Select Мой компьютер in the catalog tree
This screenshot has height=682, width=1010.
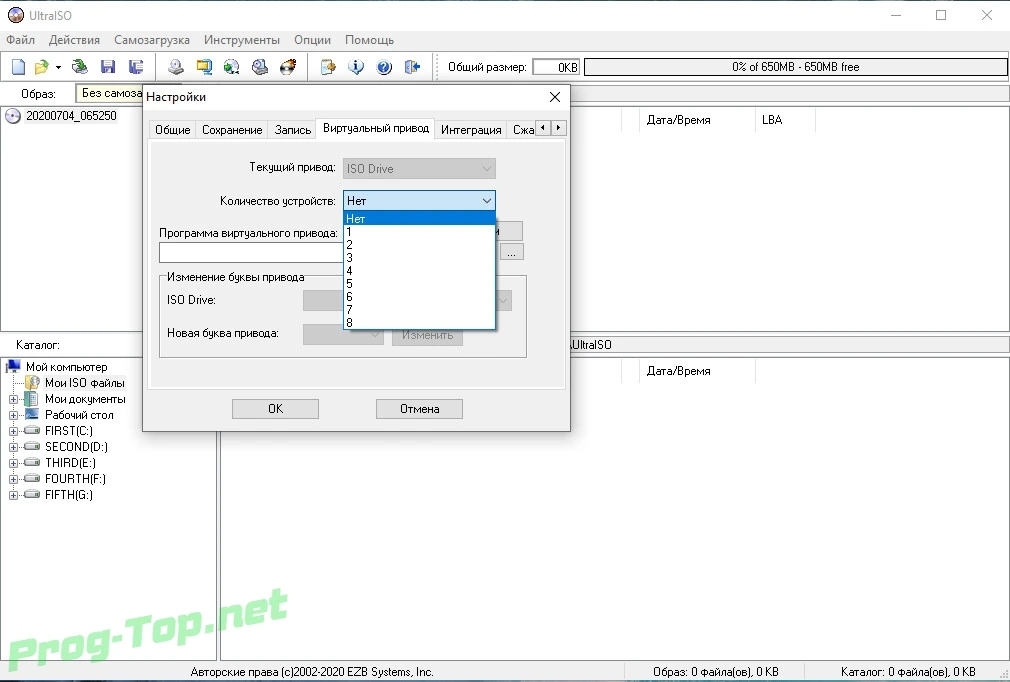66,367
